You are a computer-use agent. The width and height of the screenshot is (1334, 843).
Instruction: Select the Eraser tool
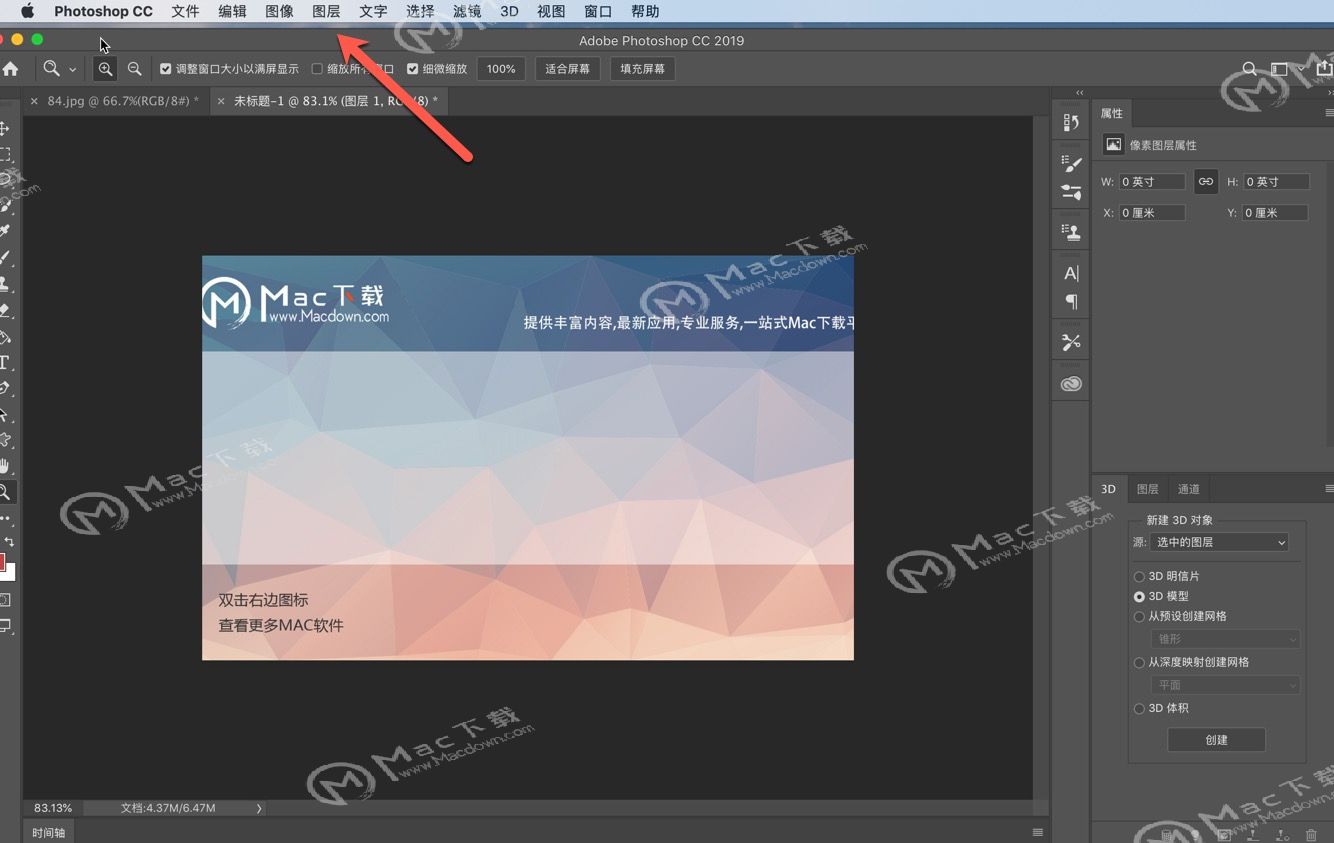coord(4,310)
